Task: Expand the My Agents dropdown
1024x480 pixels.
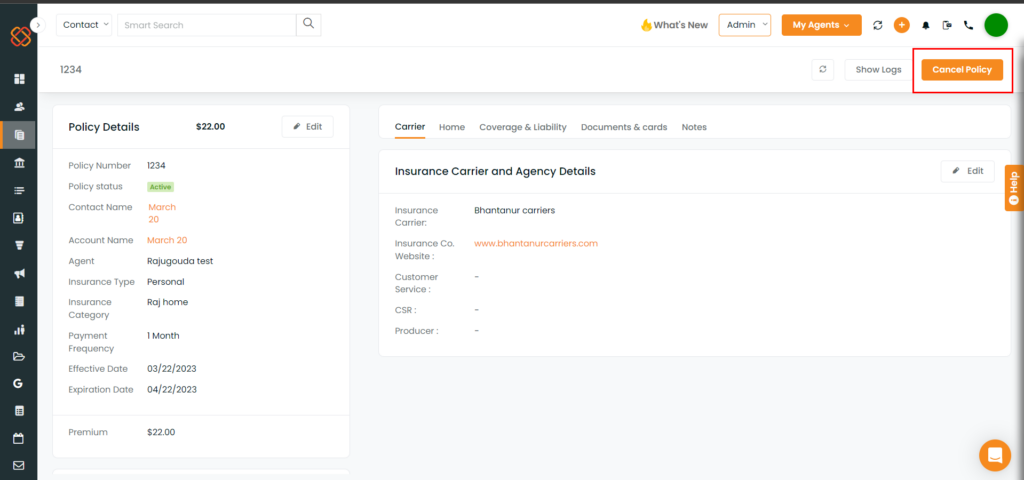Action: [x=822, y=25]
